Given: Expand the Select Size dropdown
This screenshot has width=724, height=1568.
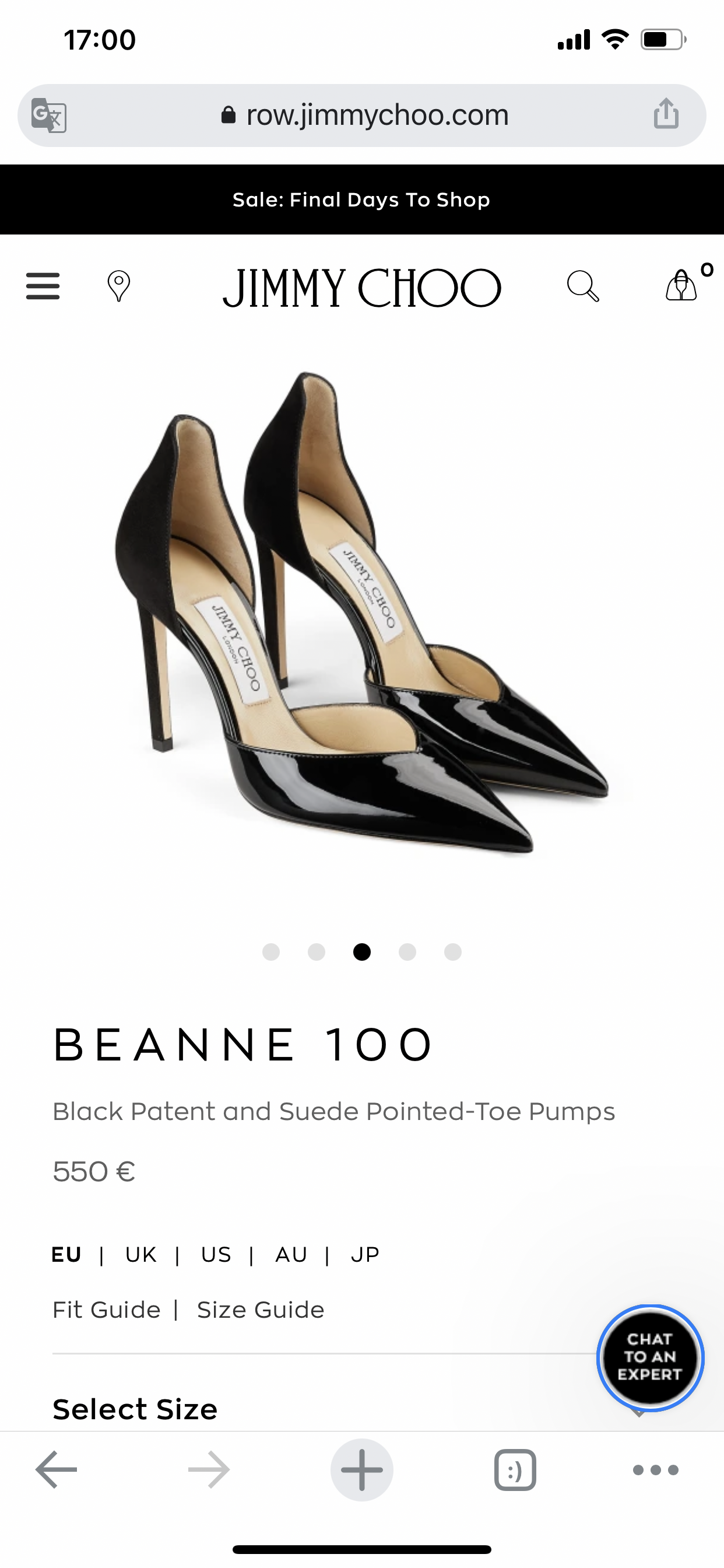Looking at the screenshot, I should (361, 1410).
